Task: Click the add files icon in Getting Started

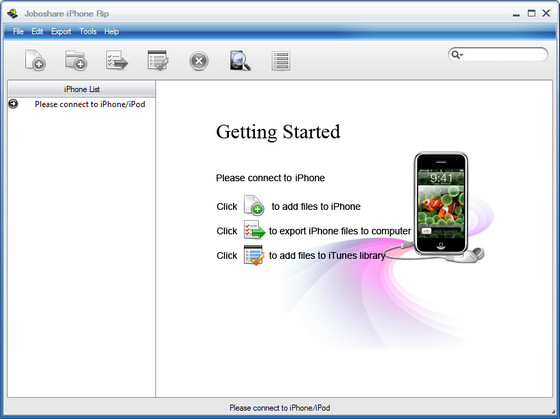Action: (254, 205)
